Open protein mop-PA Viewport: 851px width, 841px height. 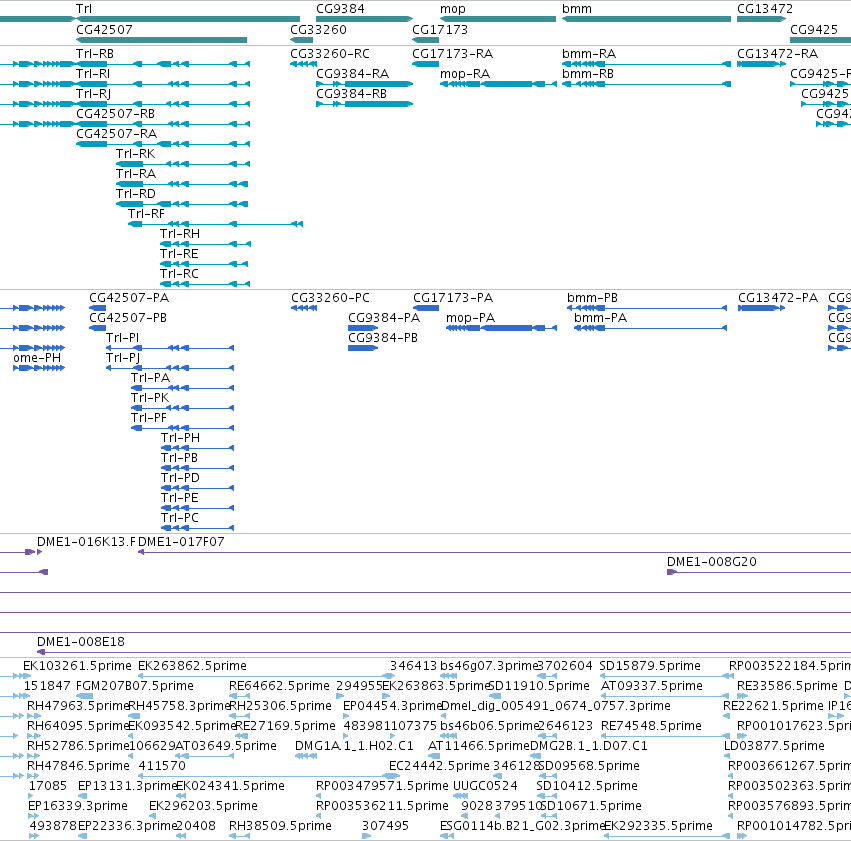(471, 318)
